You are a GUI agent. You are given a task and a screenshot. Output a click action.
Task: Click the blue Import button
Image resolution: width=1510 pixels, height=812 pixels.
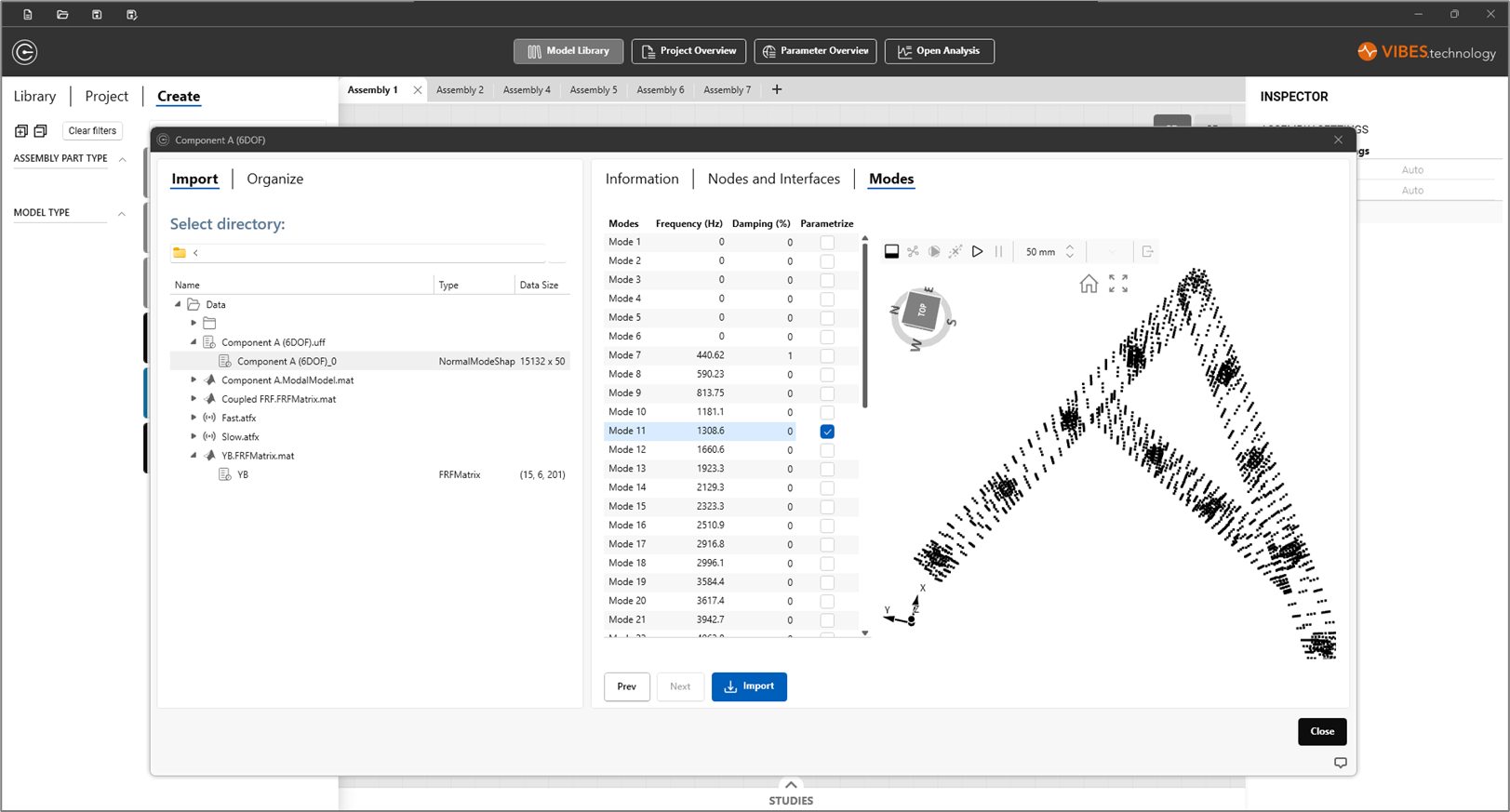tap(749, 686)
